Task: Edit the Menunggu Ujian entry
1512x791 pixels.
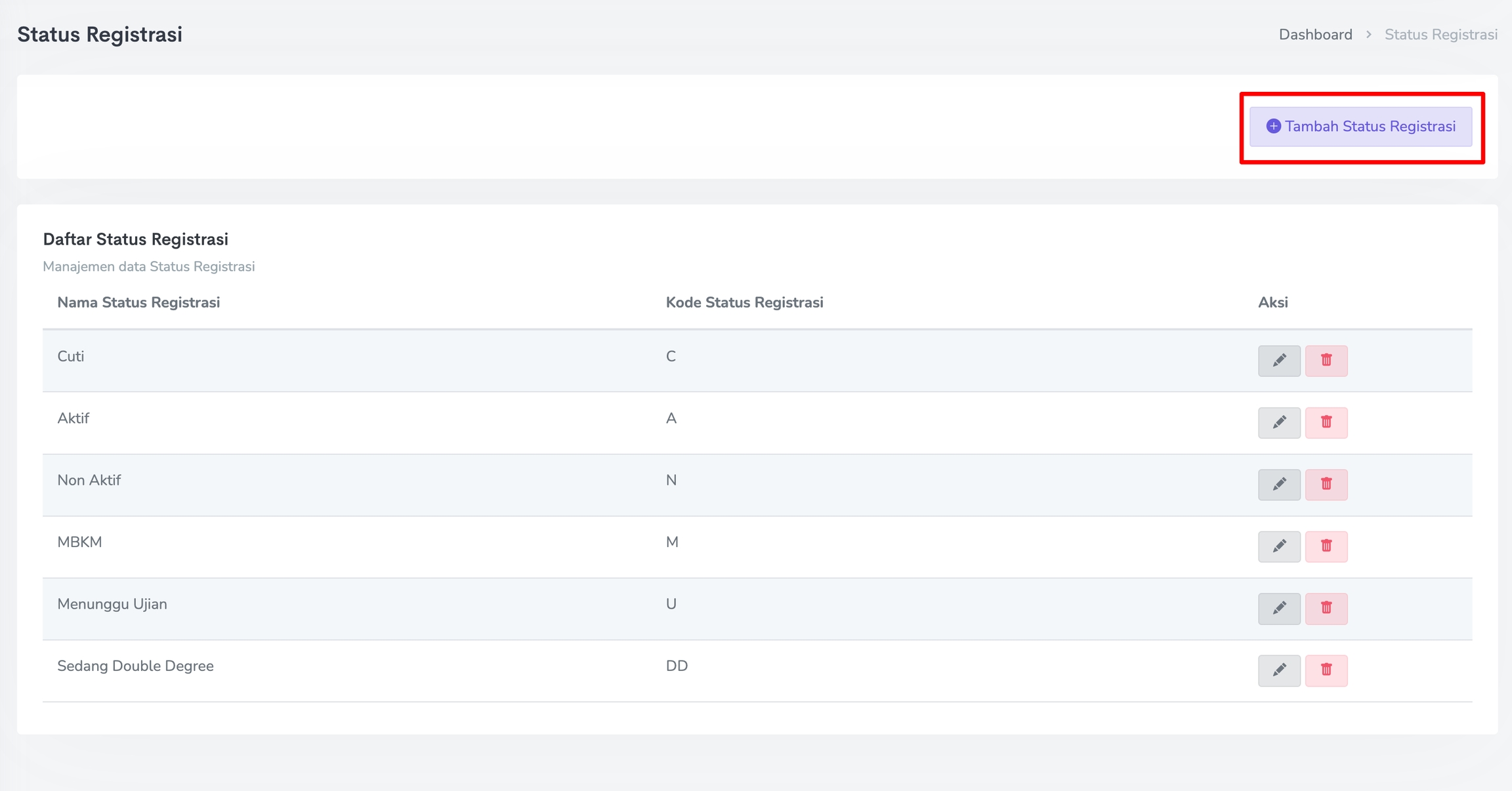Action: click(x=1279, y=609)
